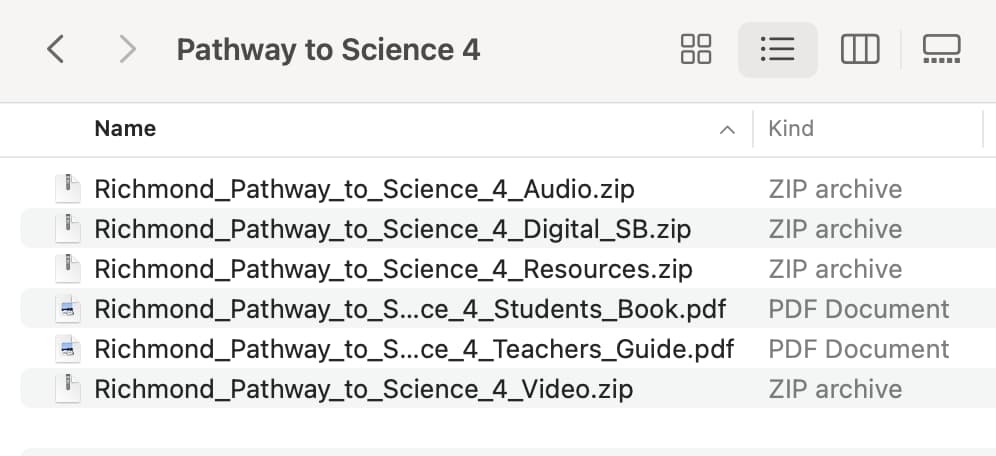The image size is (996, 456).
Task: Sort files by Name column header
Action: [x=125, y=129]
